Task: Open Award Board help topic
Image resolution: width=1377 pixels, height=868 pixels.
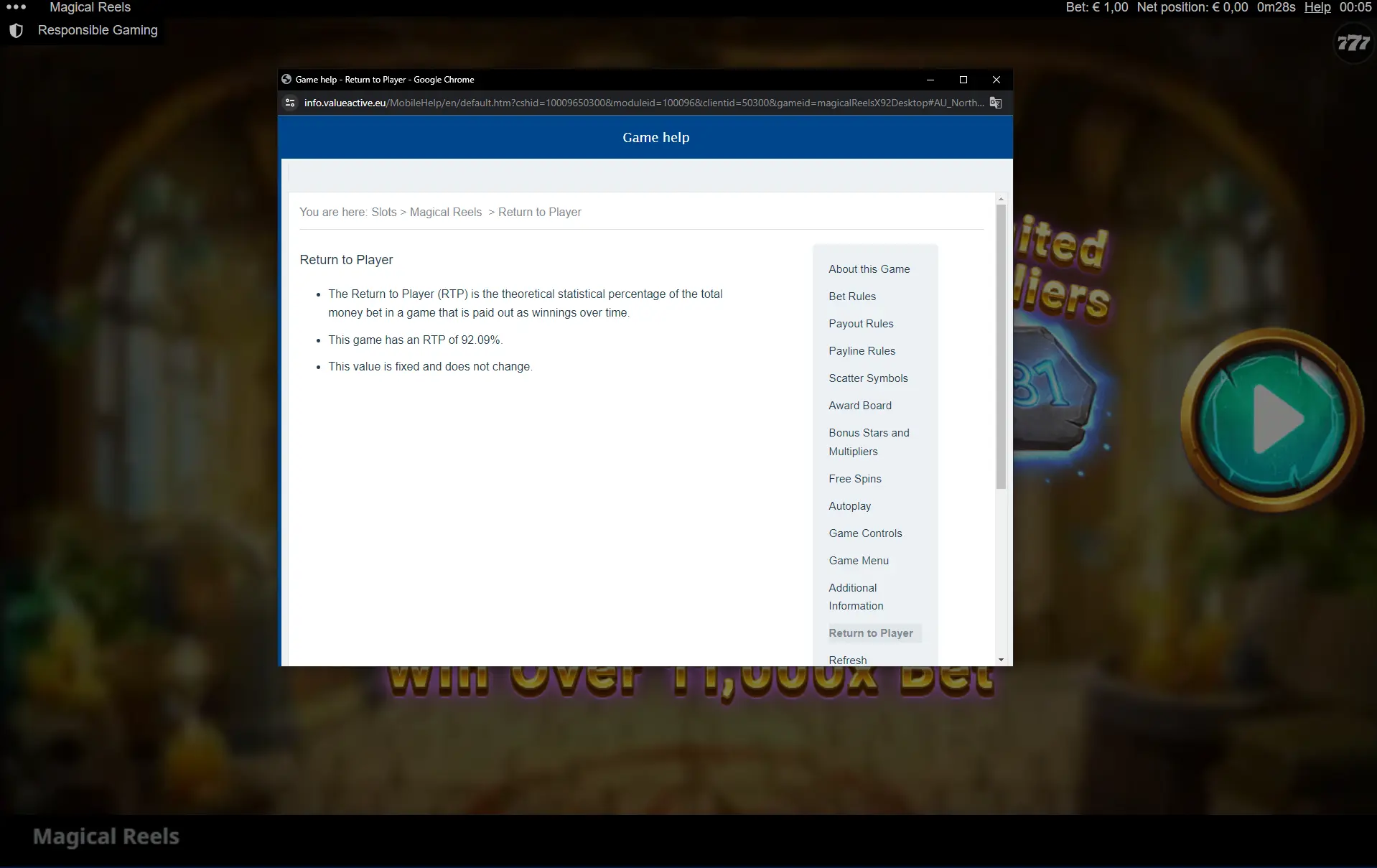Action: 860,406
